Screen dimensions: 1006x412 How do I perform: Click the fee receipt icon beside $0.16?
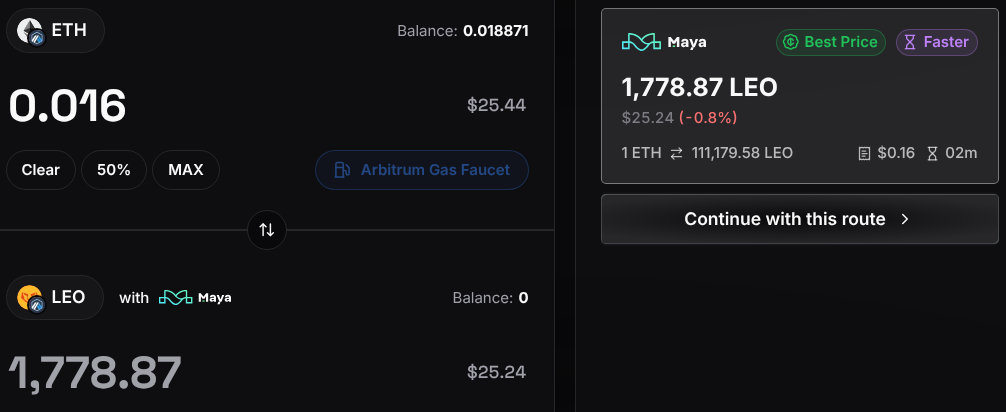864,153
